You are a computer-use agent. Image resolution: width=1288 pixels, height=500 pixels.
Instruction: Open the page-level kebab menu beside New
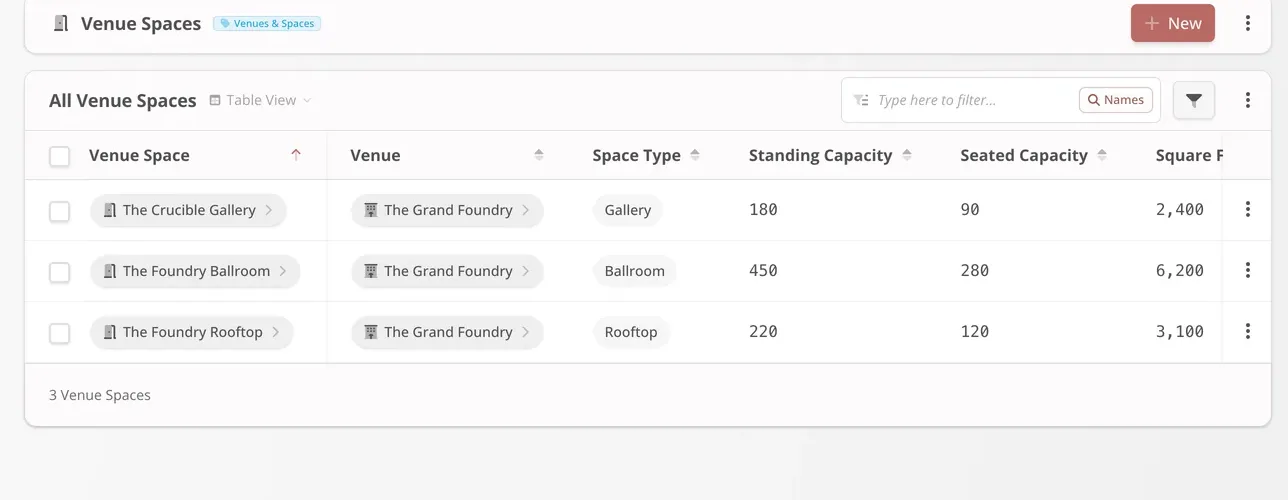[1247, 23]
